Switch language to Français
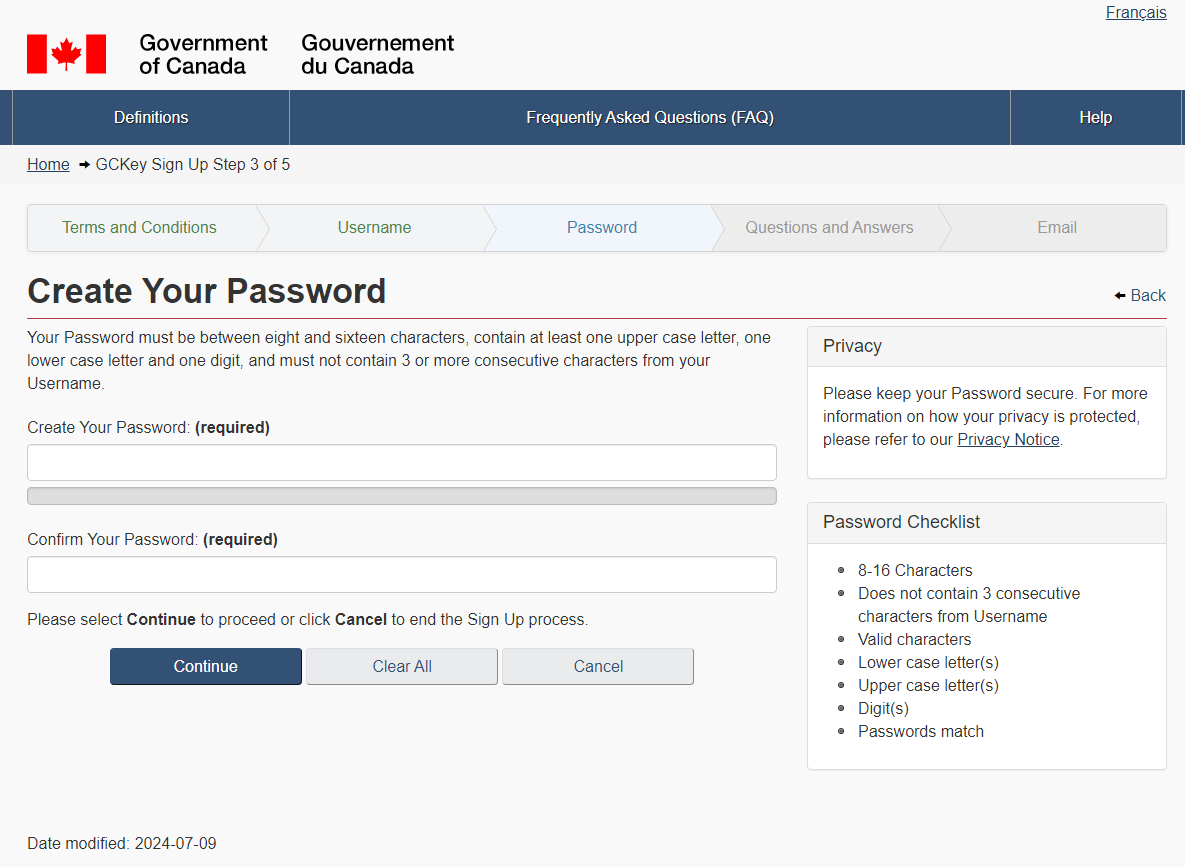The width and height of the screenshot is (1185, 867). pyautogui.click(x=1136, y=13)
